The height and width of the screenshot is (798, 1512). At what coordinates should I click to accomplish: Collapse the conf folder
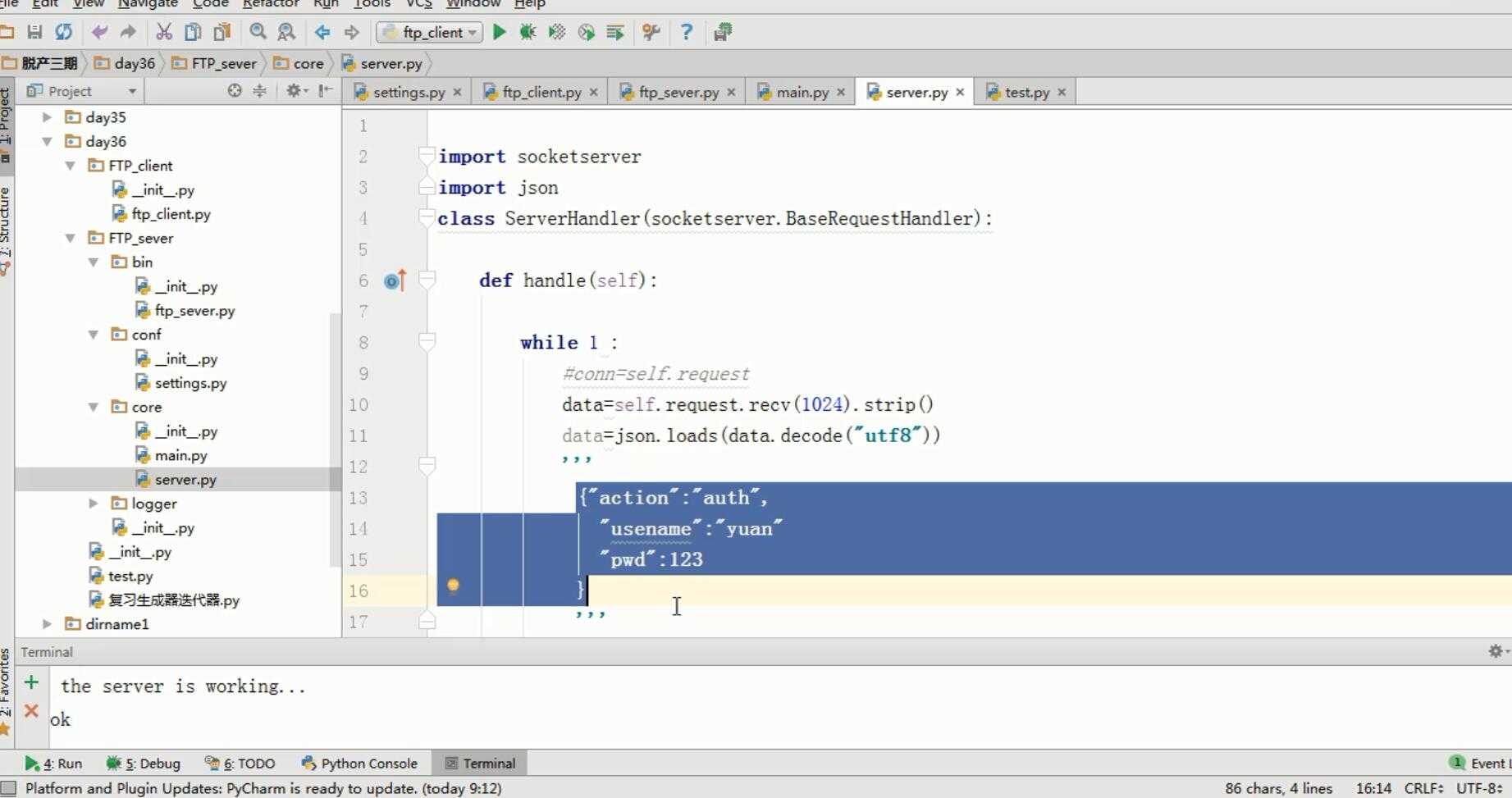(x=93, y=335)
